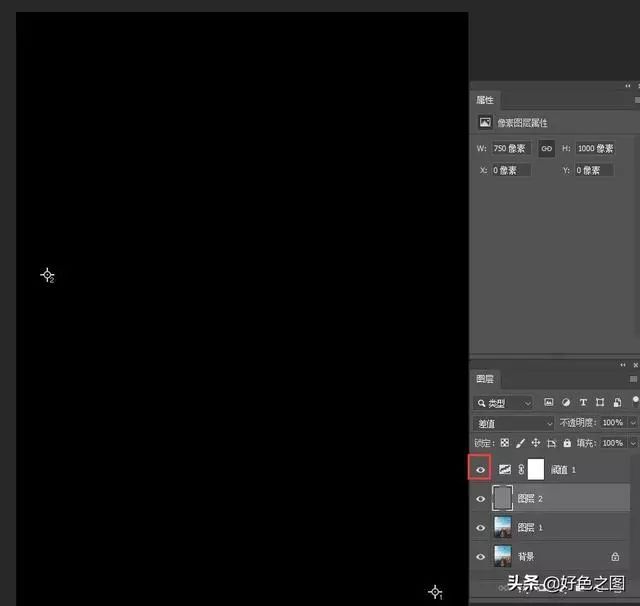Click the type layer filter icon
The width and height of the screenshot is (640, 606).
[x=583, y=403]
